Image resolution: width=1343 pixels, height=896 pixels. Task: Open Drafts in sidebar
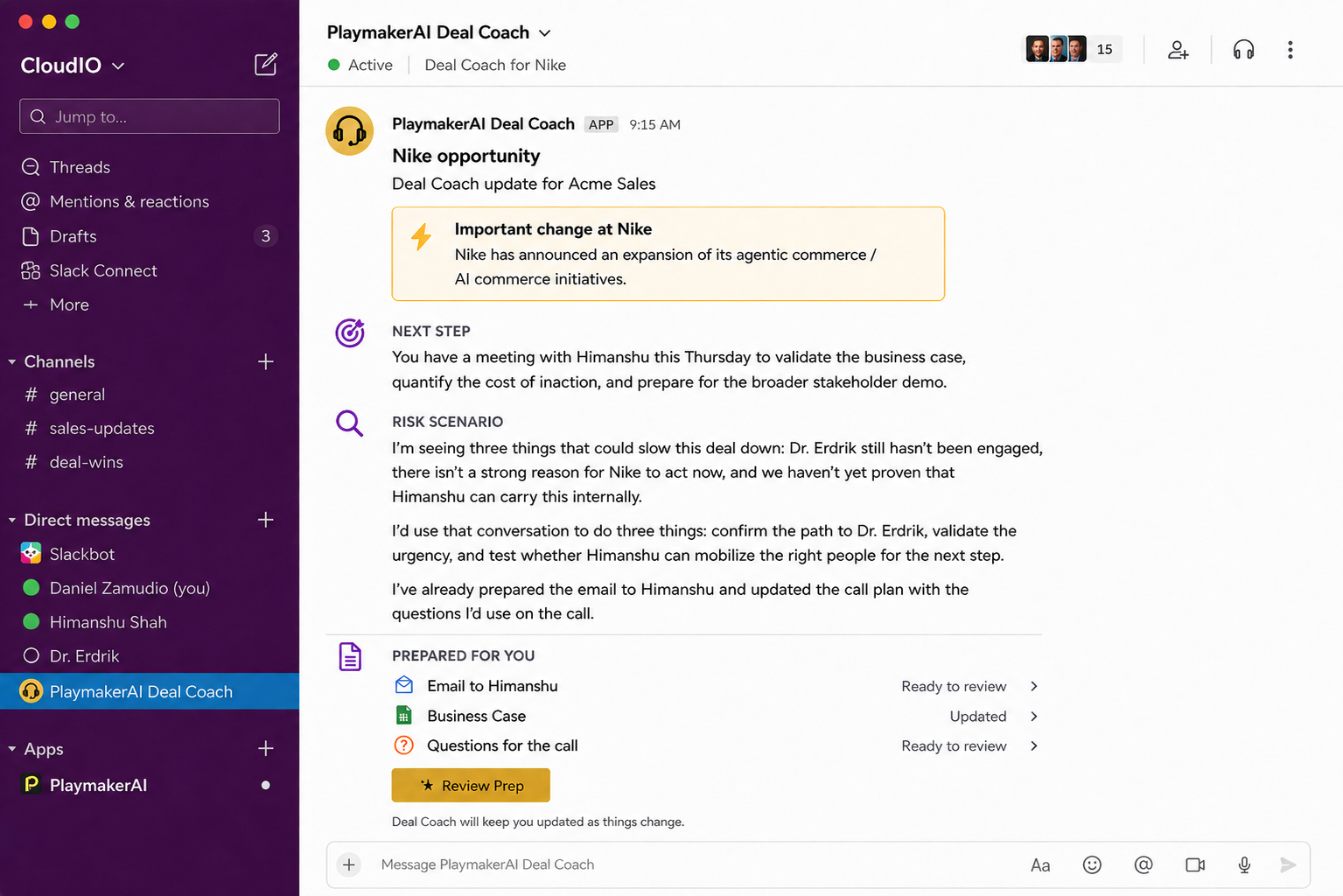tap(150, 236)
